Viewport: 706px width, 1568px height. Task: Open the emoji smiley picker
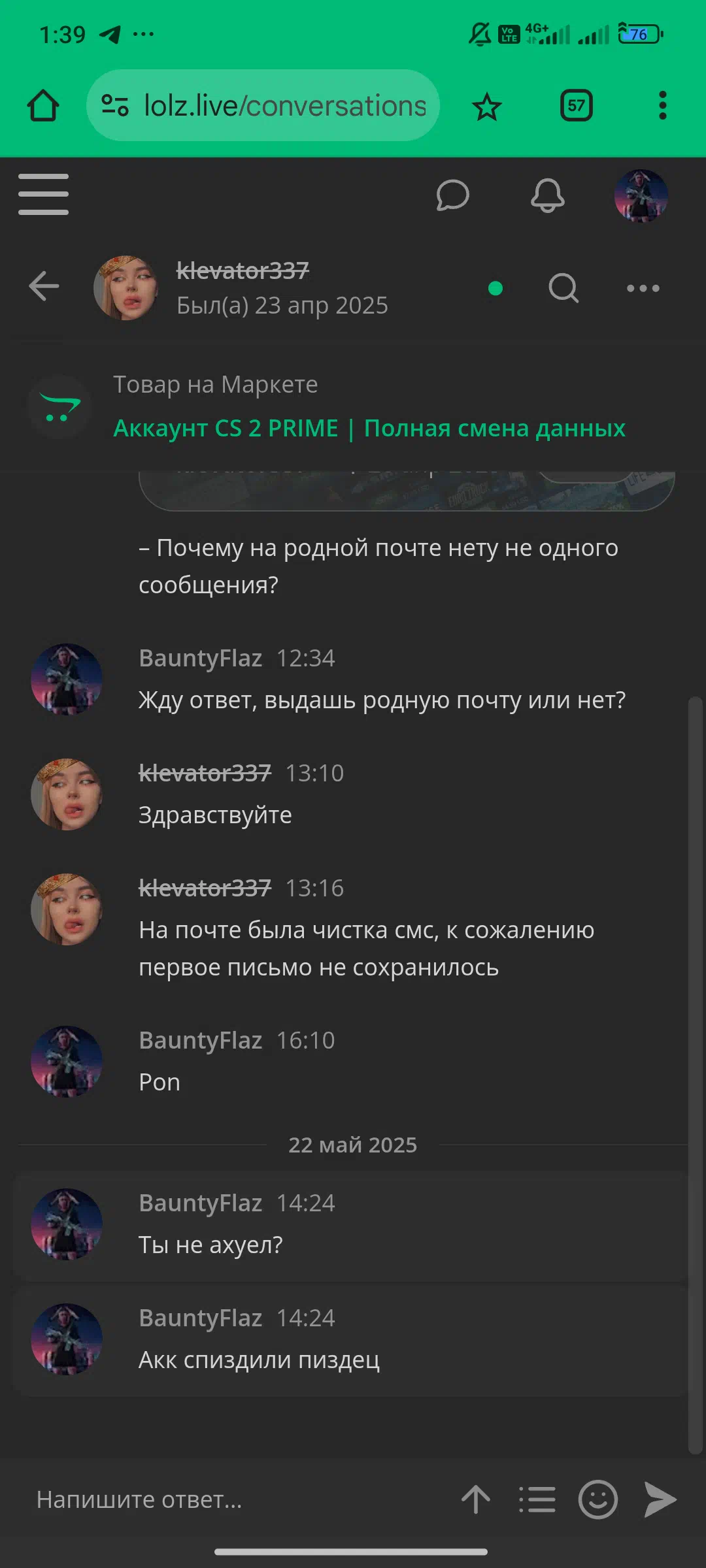click(x=597, y=1499)
